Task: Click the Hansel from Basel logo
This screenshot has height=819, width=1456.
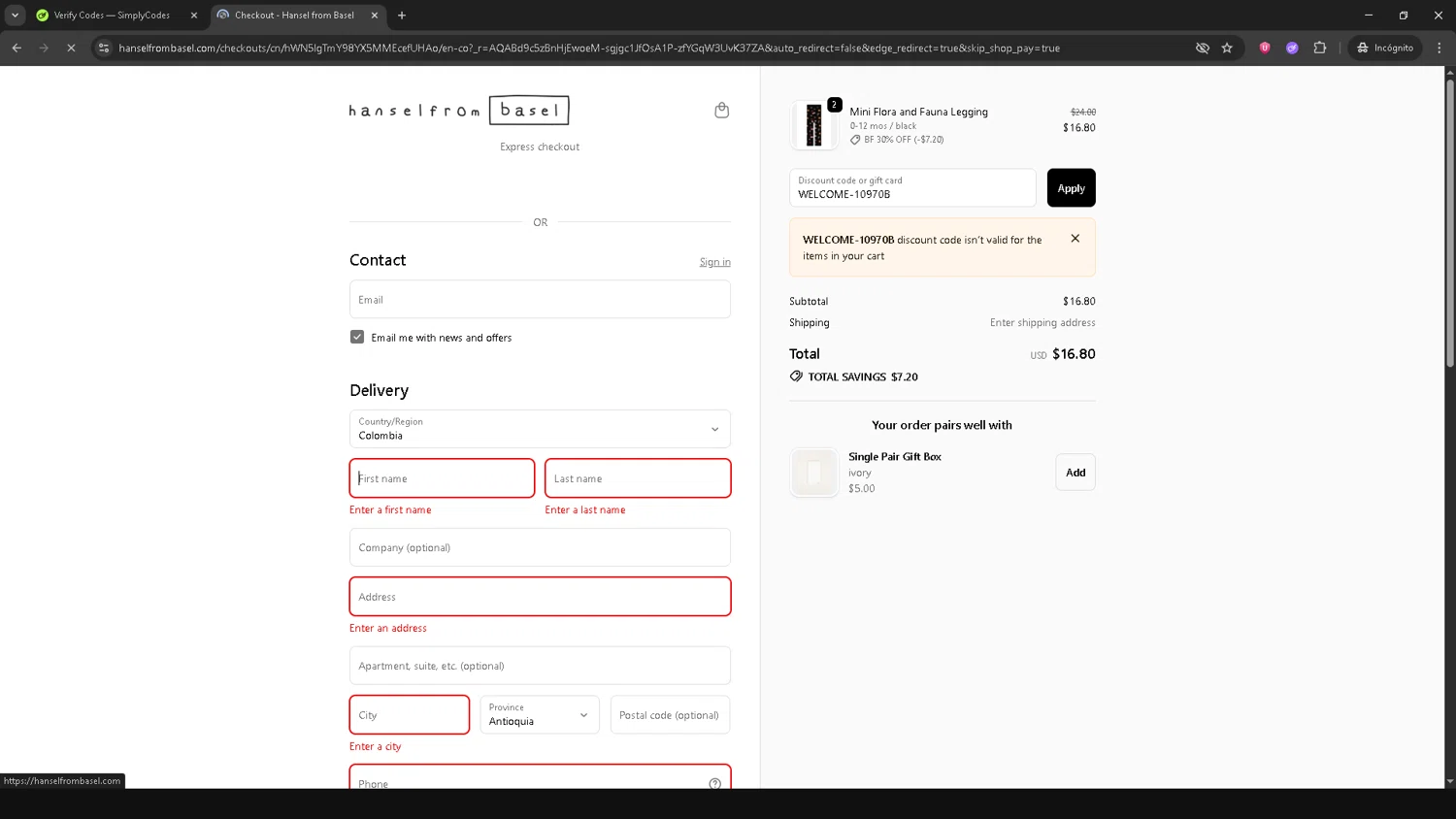Action: point(459,111)
